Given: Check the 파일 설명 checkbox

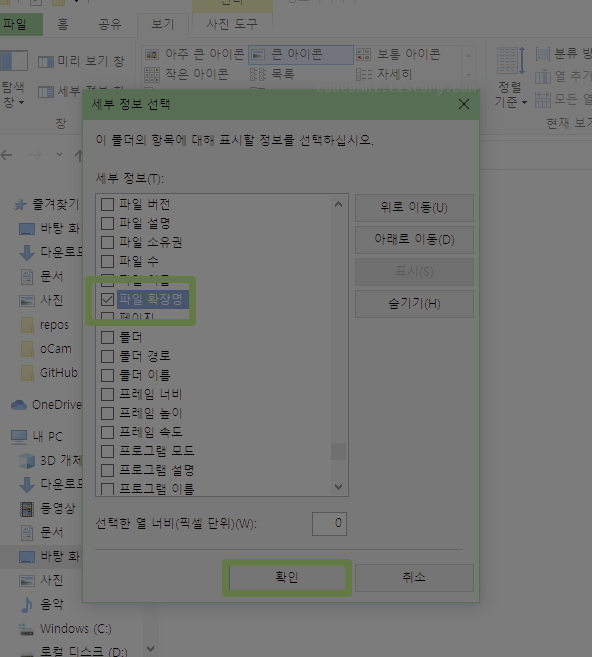Looking at the screenshot, I should pos(107,223).
